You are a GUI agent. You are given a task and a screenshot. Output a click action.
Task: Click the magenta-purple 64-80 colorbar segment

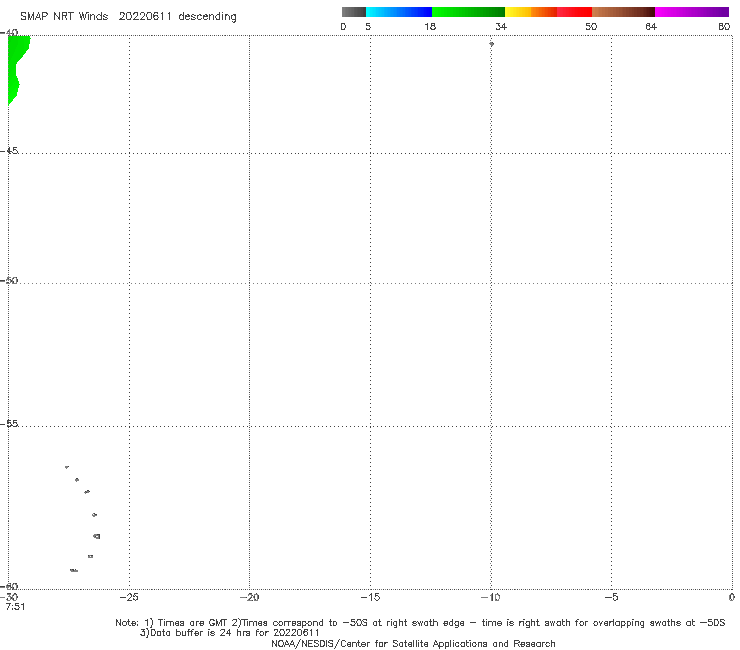[x=692, y=12]
